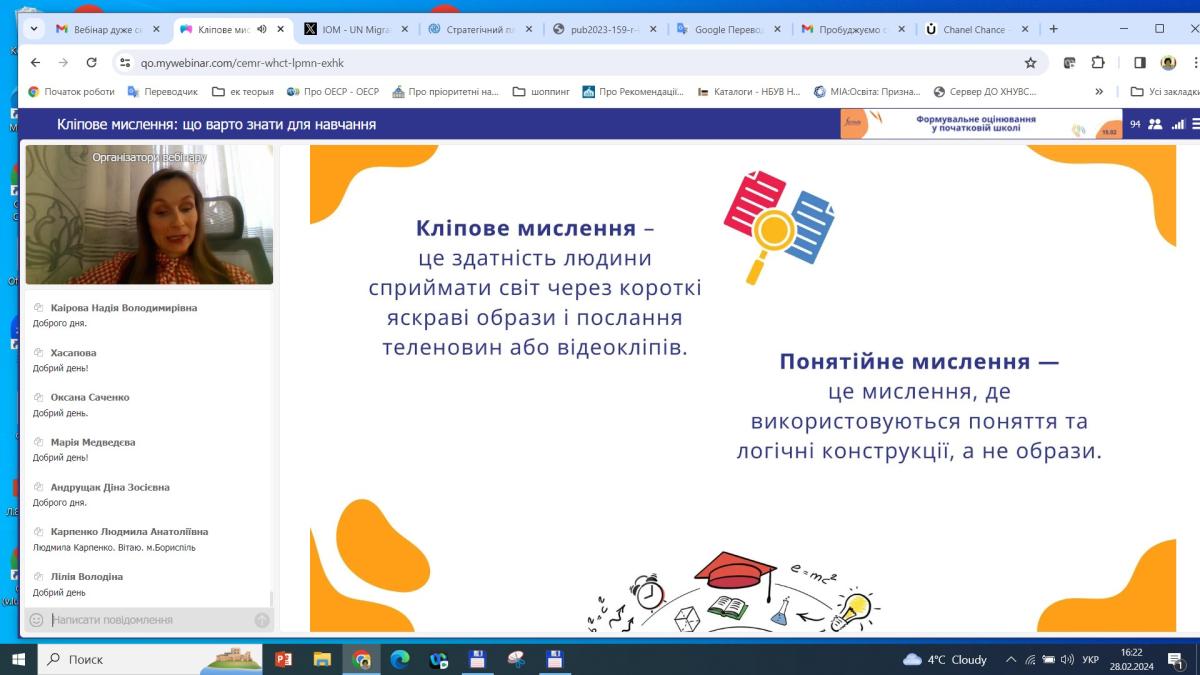
Task: Open the Chrome side panel
Action: click(x=1139, y=62)
